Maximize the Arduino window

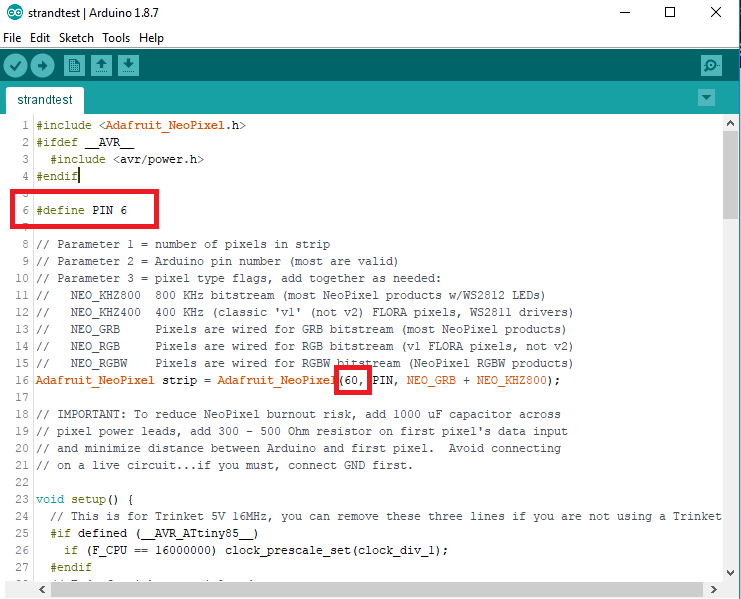pos(670,12)
